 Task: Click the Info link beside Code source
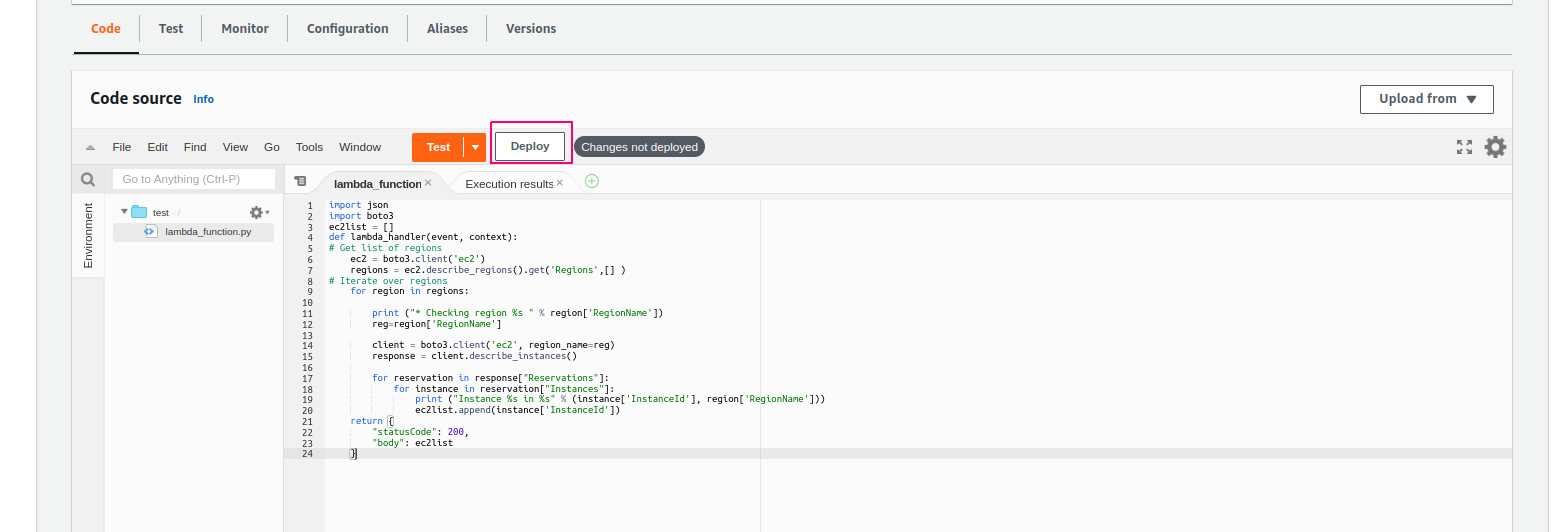tap(204, 99)
